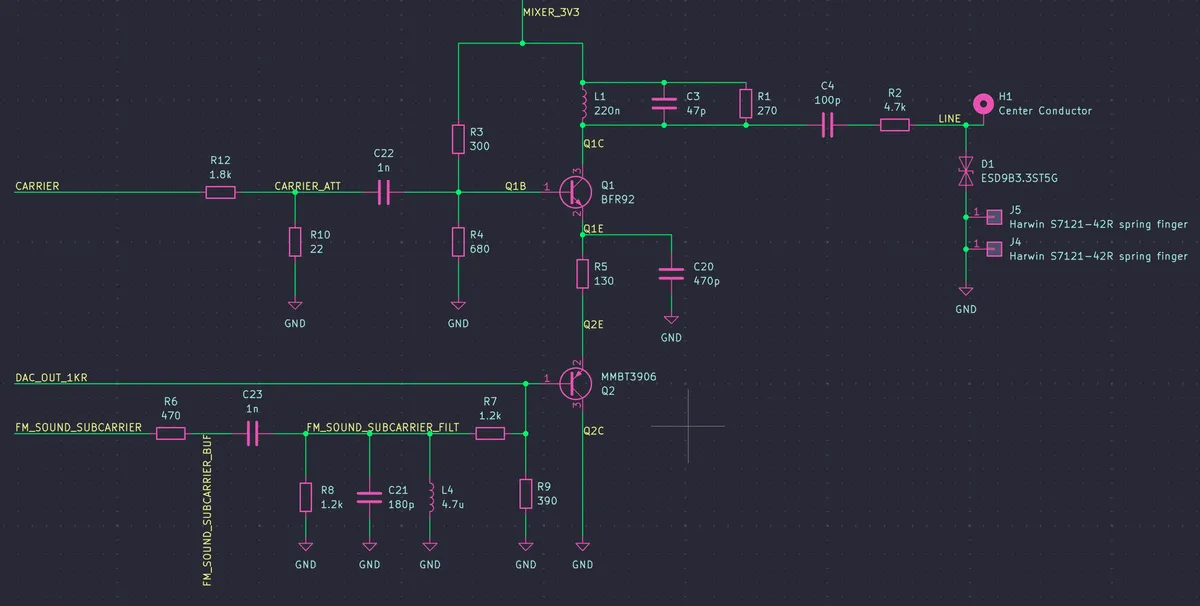Click the vertical FM_SOUND_SUBCARRIER_BUF label

[208, 509]
